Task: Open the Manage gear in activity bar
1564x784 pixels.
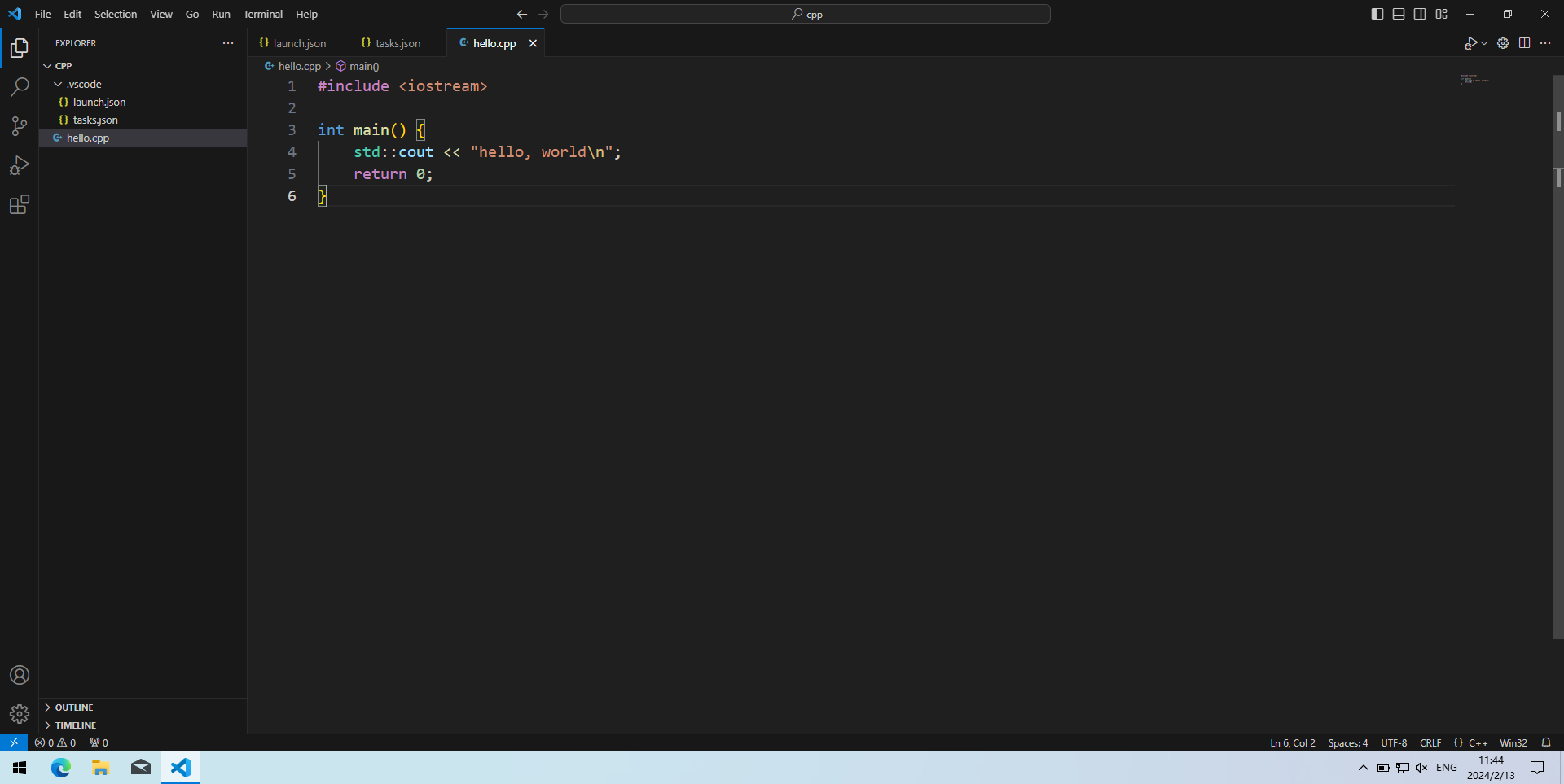Action: [20, 714]
